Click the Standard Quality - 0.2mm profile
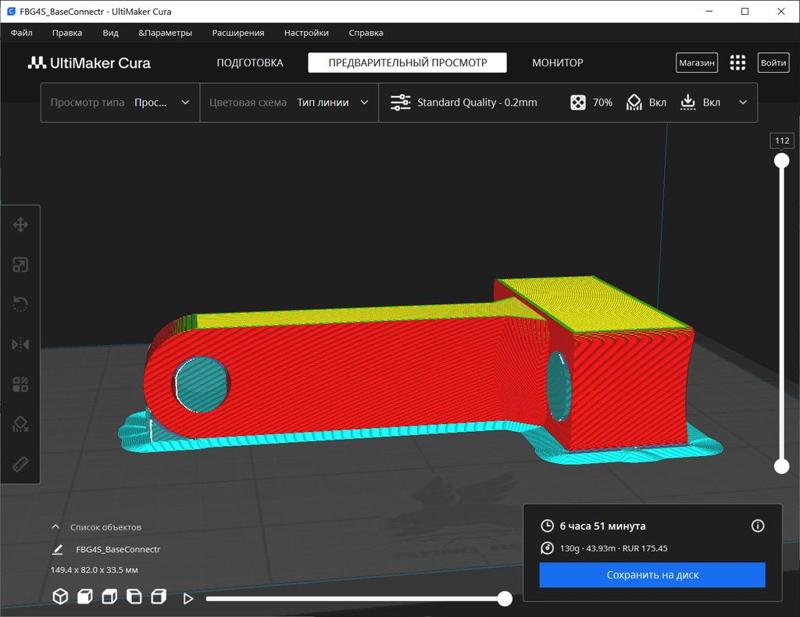 [x=477, y=103]
